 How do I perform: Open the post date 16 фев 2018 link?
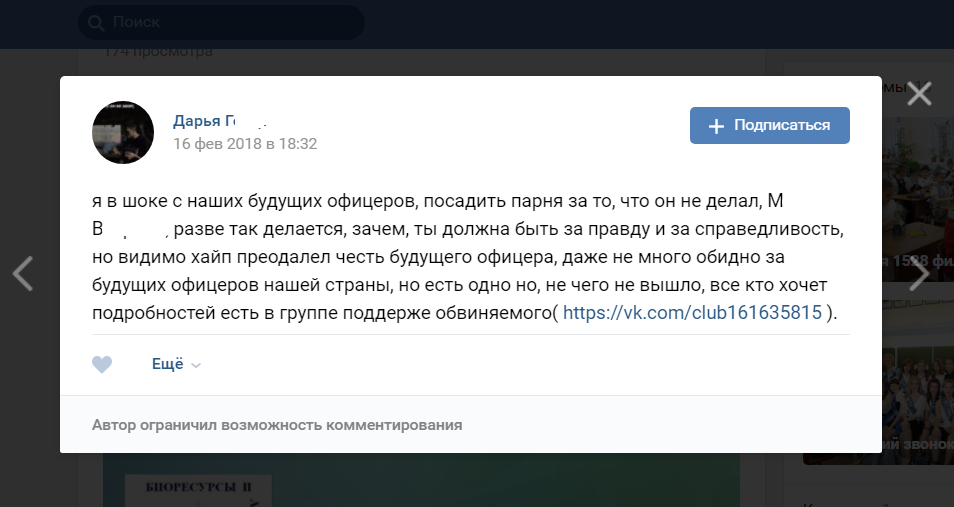[x=245, y=144]
